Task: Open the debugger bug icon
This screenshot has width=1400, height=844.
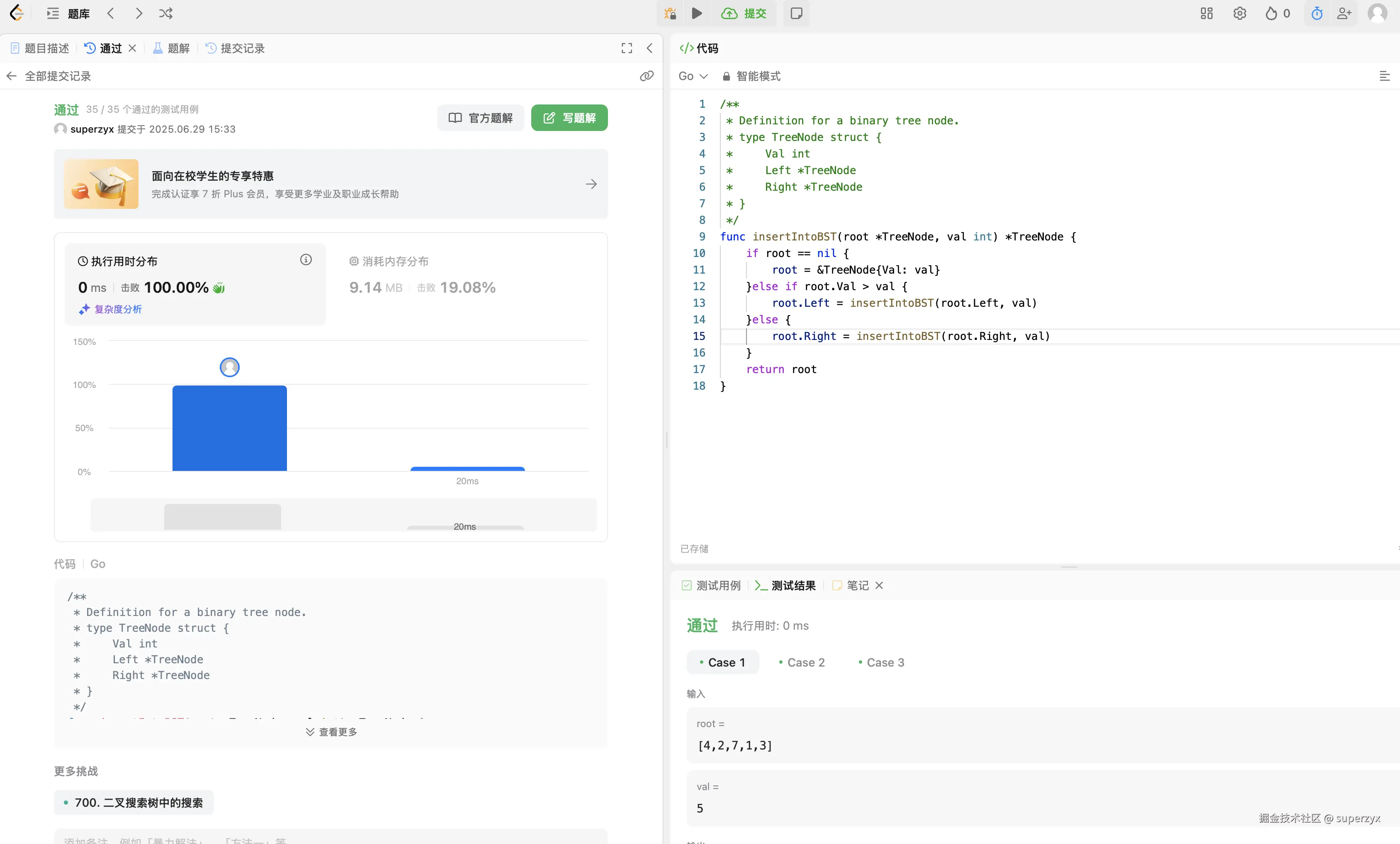Action: coord(670,13)
